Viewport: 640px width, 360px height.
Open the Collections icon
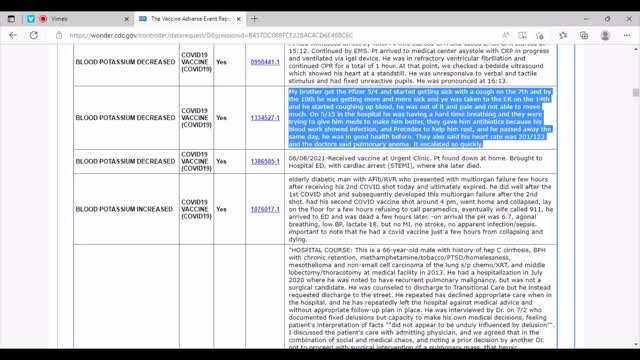[584, 36]
